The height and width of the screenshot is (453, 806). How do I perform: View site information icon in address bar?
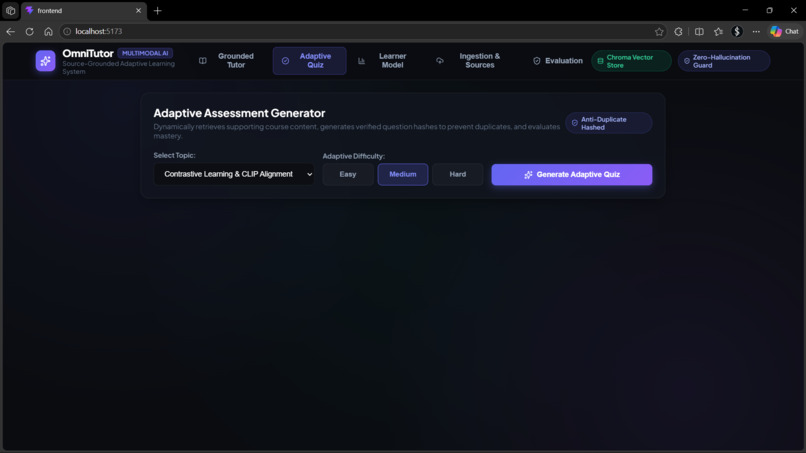tap(67, 31)
